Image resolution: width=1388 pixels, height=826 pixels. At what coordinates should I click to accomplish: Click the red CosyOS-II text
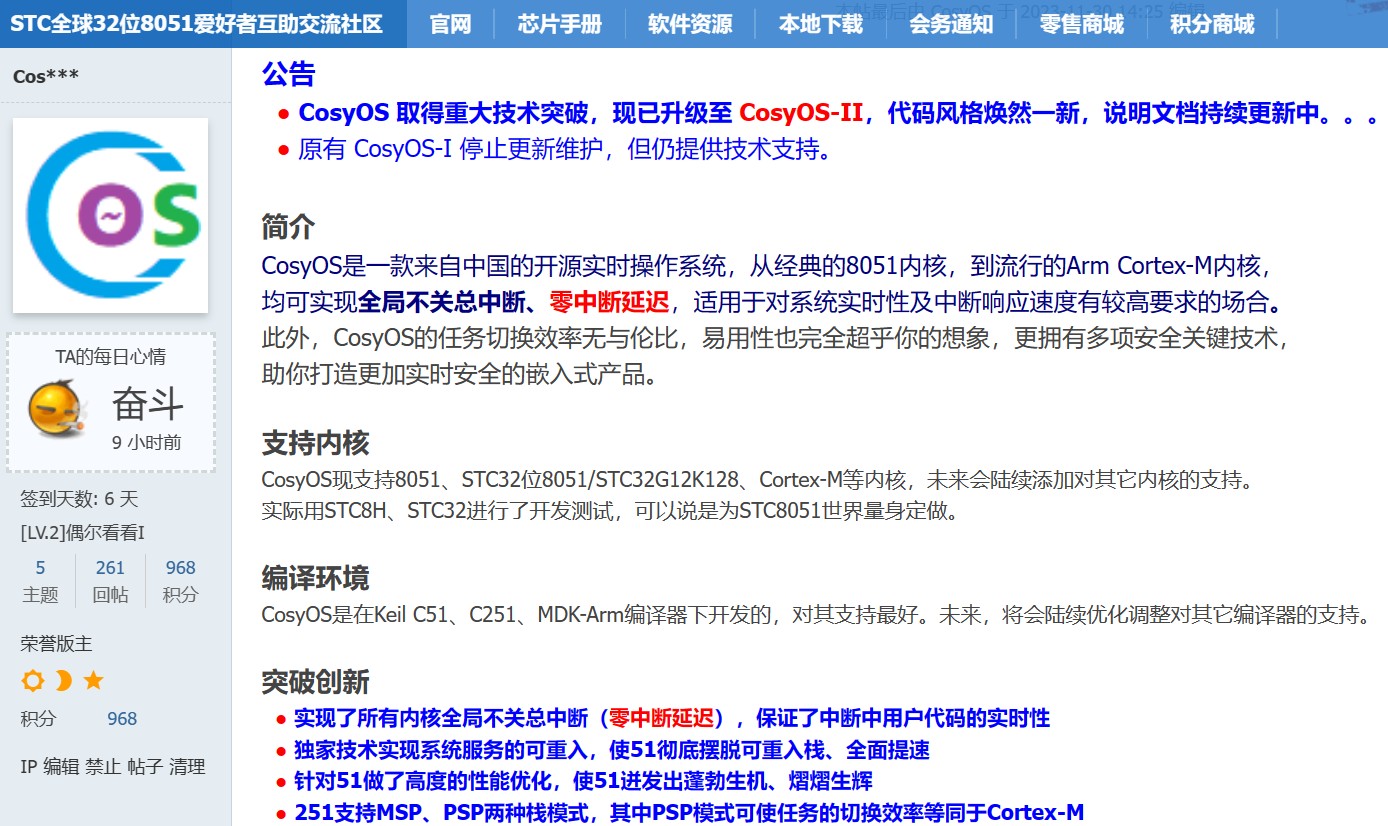(801, 113)
